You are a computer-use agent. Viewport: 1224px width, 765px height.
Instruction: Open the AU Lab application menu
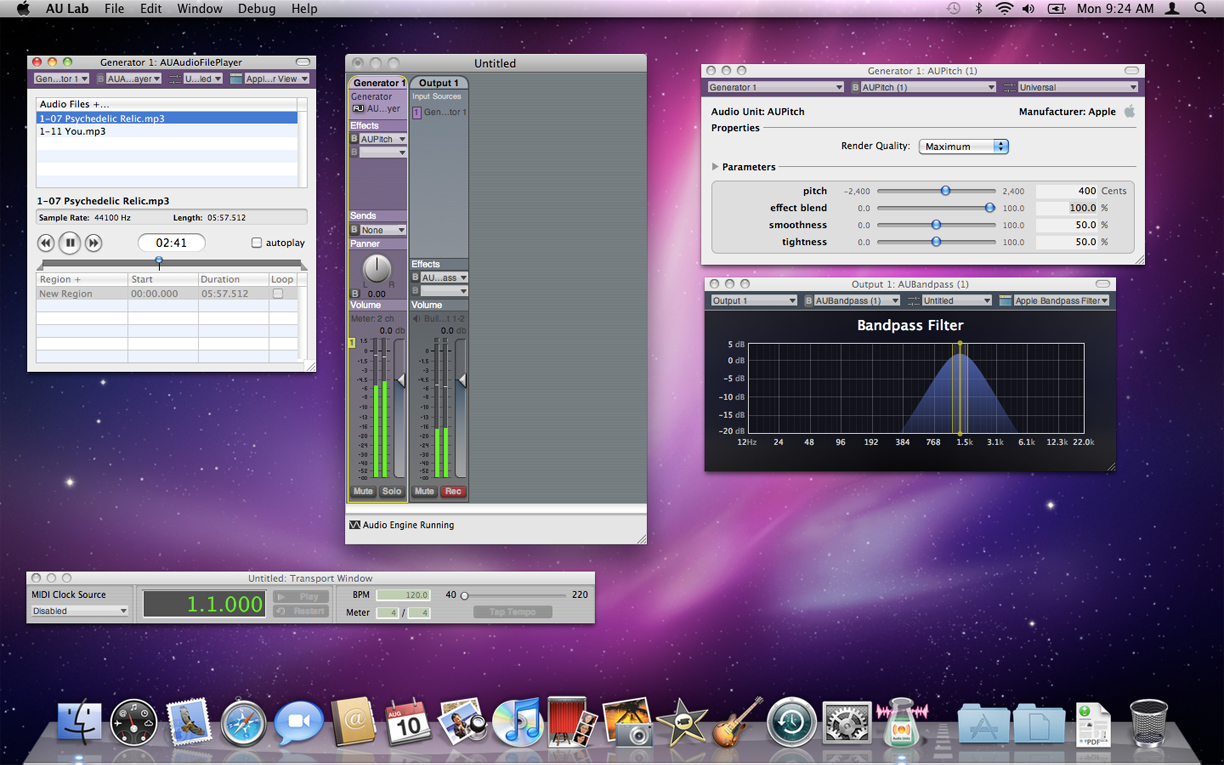[x=67, y=8]
